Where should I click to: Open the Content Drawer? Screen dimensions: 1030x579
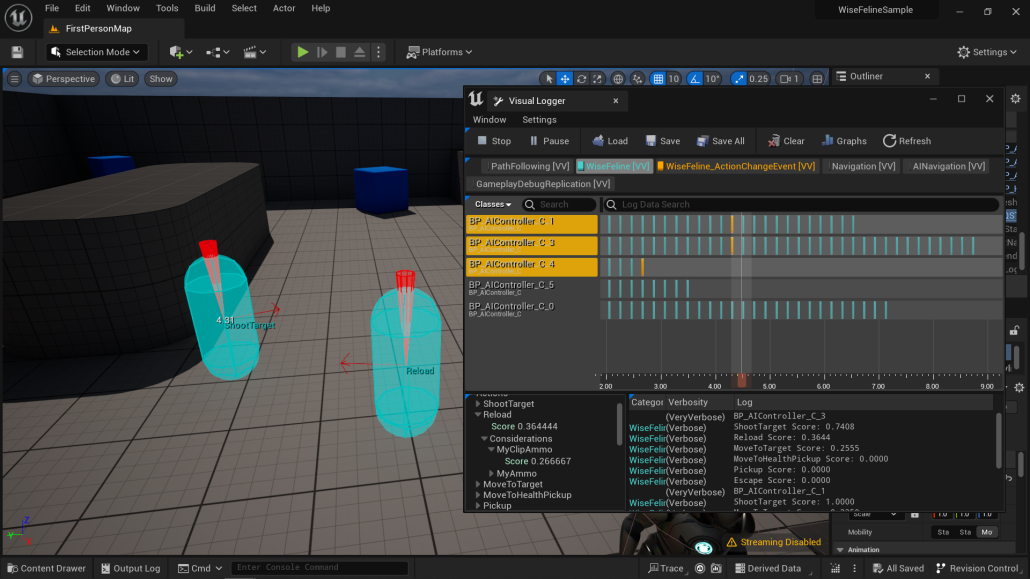point(47,568)
